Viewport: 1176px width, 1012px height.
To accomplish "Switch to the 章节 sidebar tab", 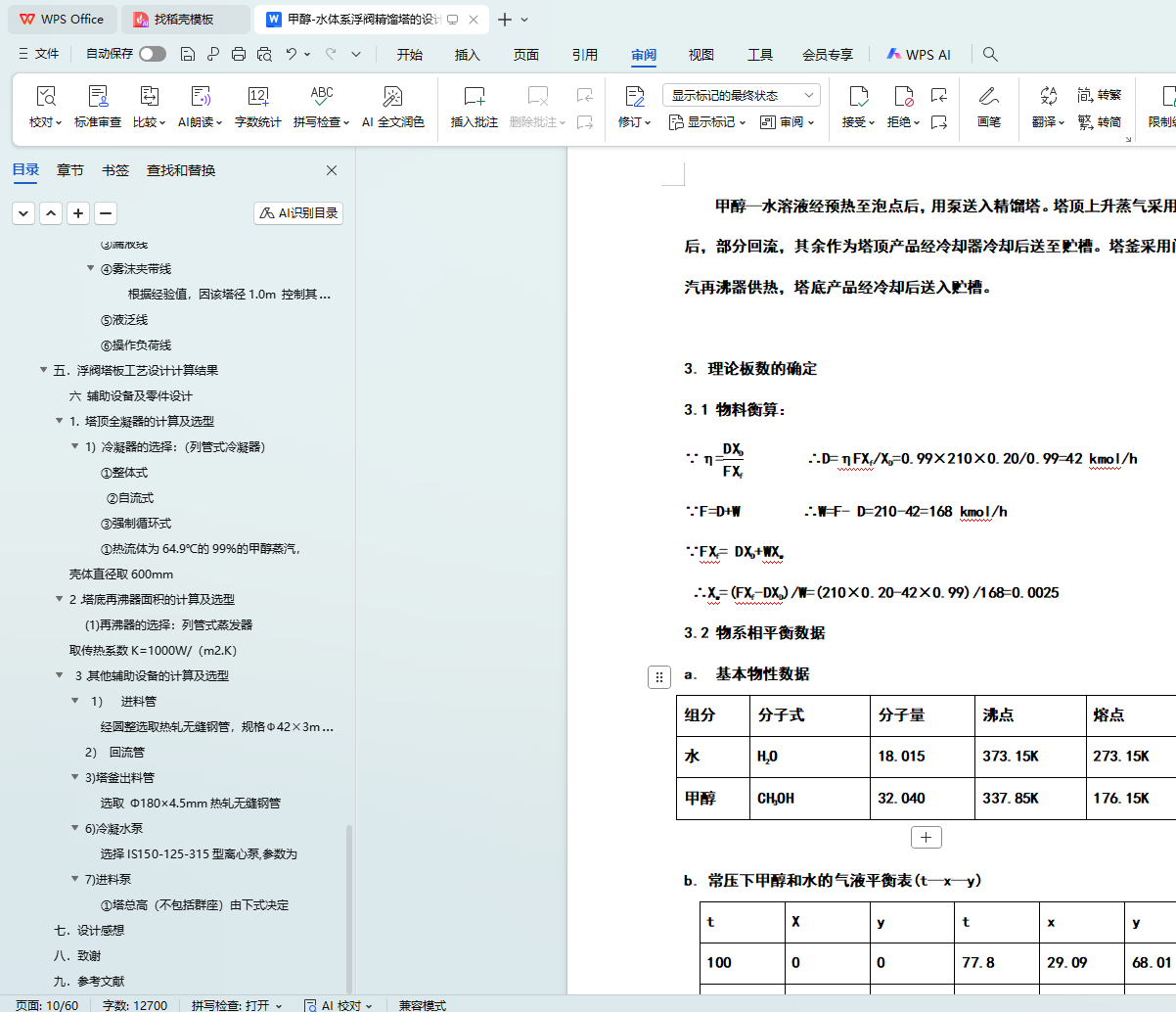I will (x=70, y=170).
